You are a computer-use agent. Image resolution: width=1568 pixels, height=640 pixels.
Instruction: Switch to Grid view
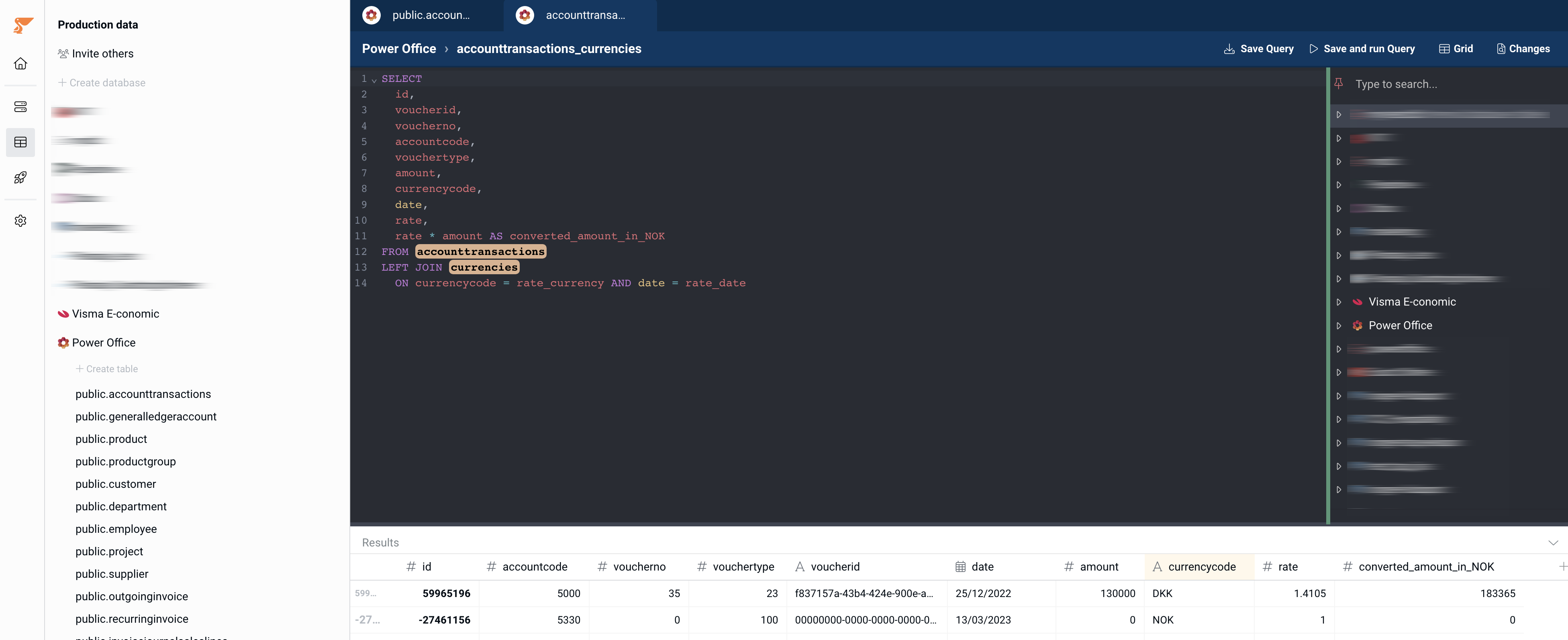click(x=1456, y=49)
